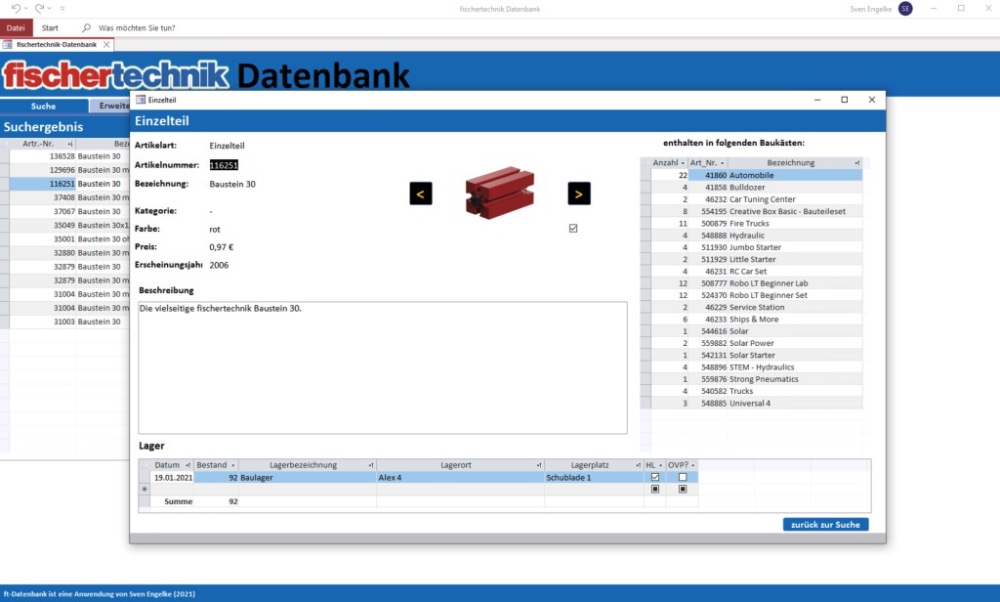This screenshot has width=1000, height=602.
Task: Toggle OVP? checkbox in Baulager row
Action: pos(682,477)
